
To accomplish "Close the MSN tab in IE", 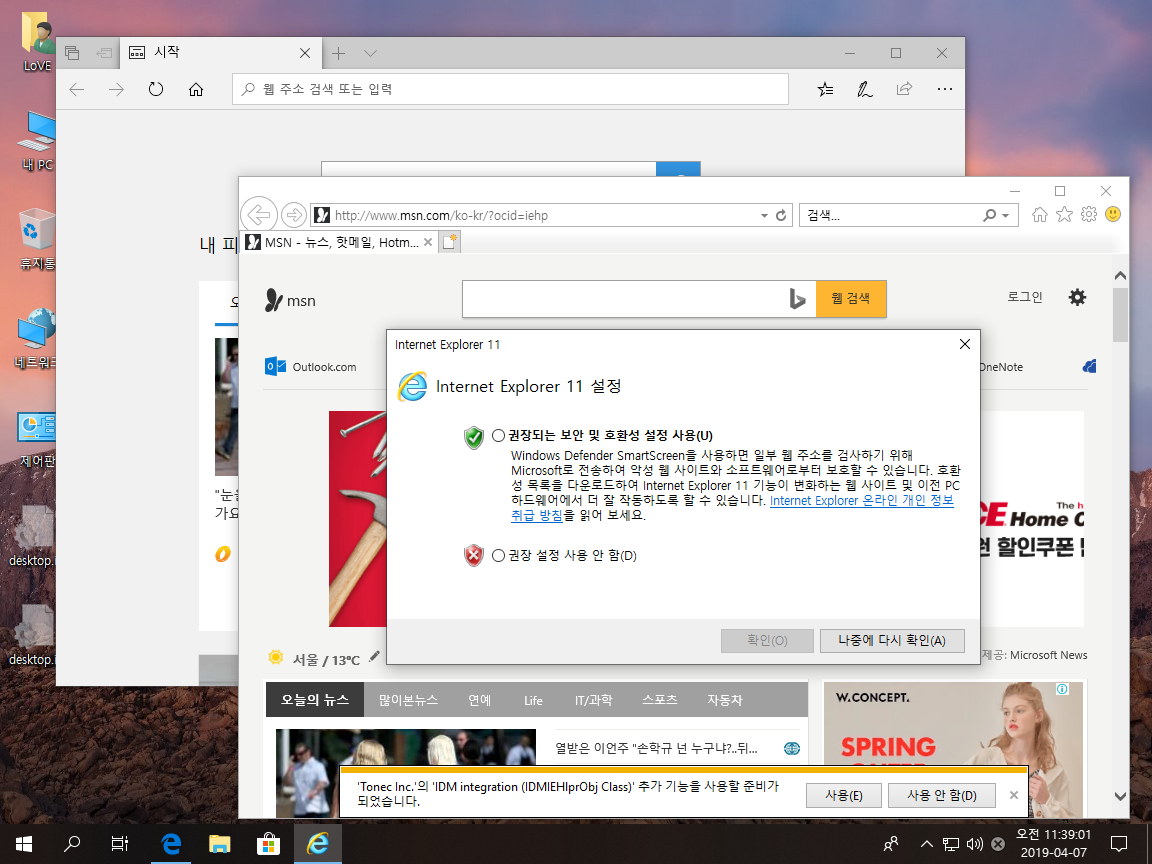I will pyautogui.click(x=428, y=242).
